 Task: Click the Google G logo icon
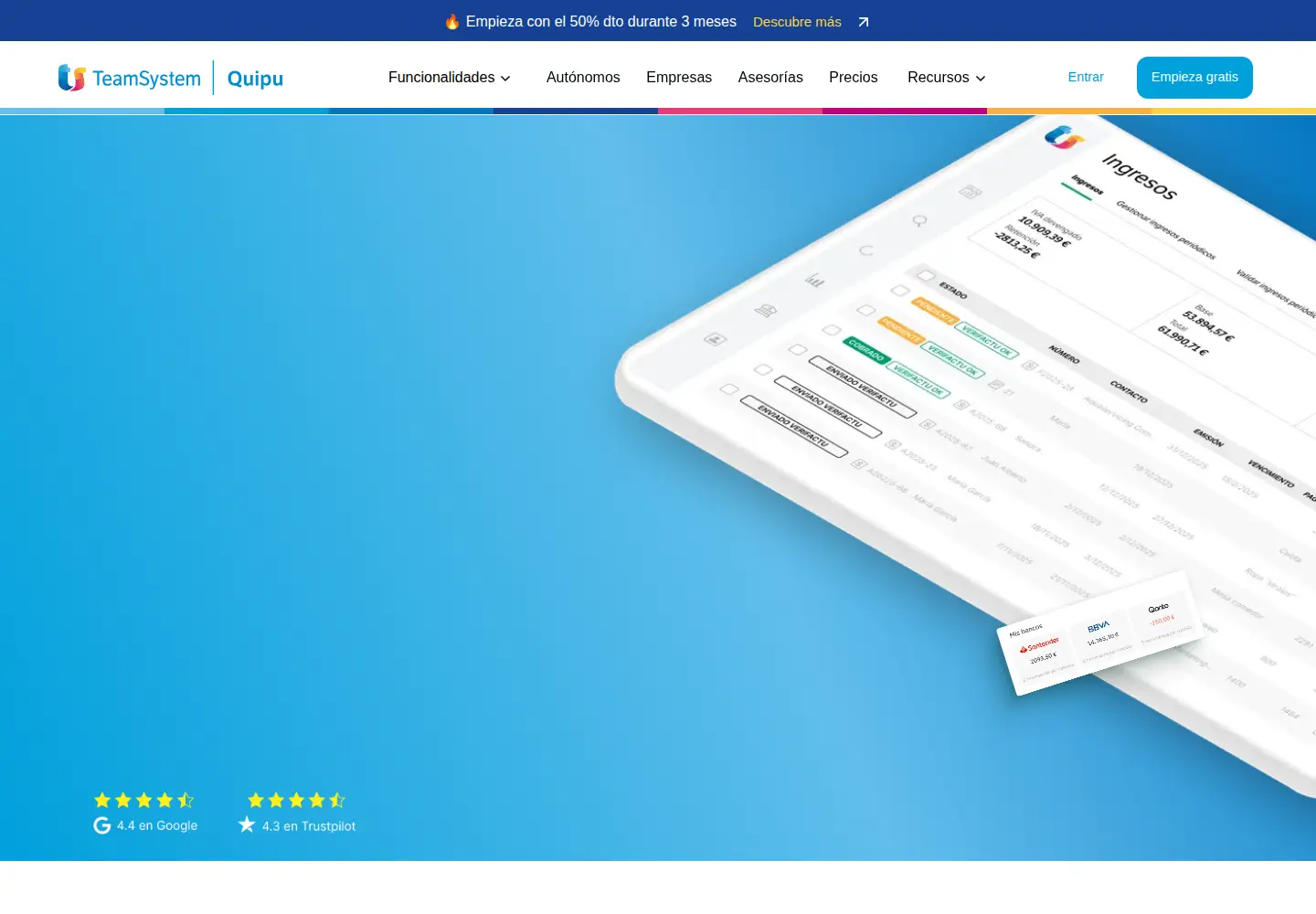click(x=102, y=825)
